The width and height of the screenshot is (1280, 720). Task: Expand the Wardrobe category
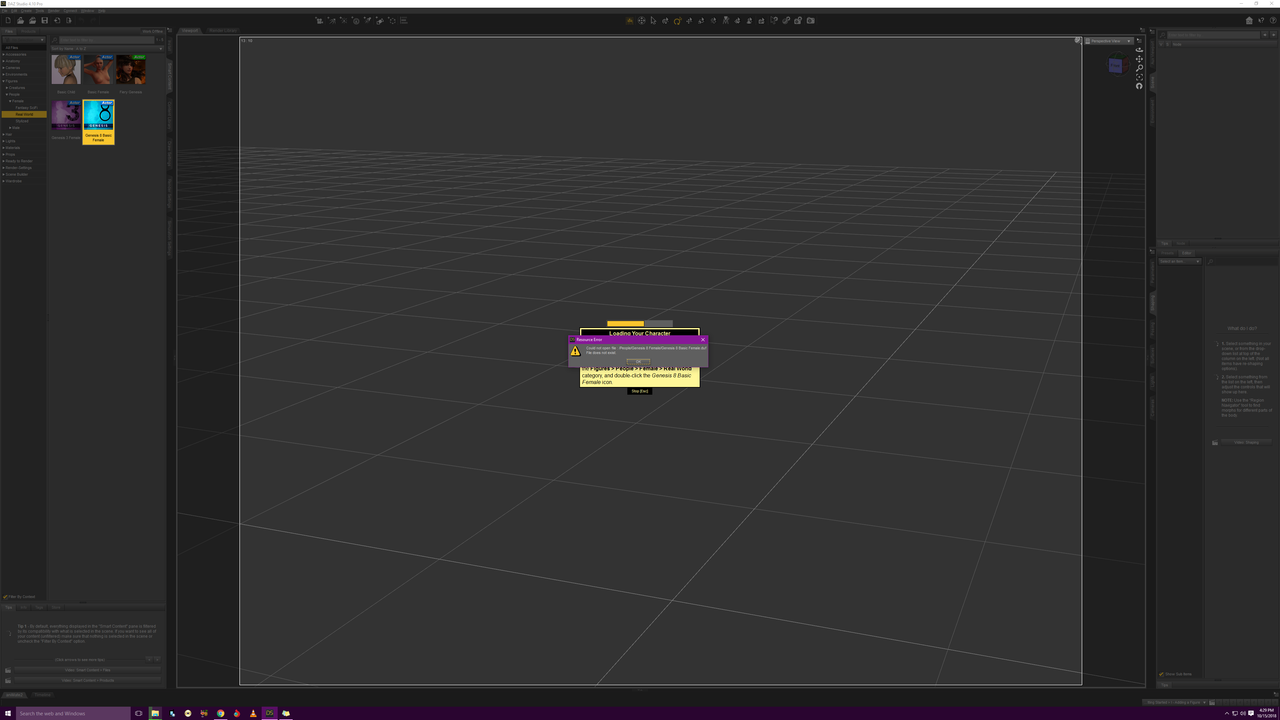pos(3,181)
